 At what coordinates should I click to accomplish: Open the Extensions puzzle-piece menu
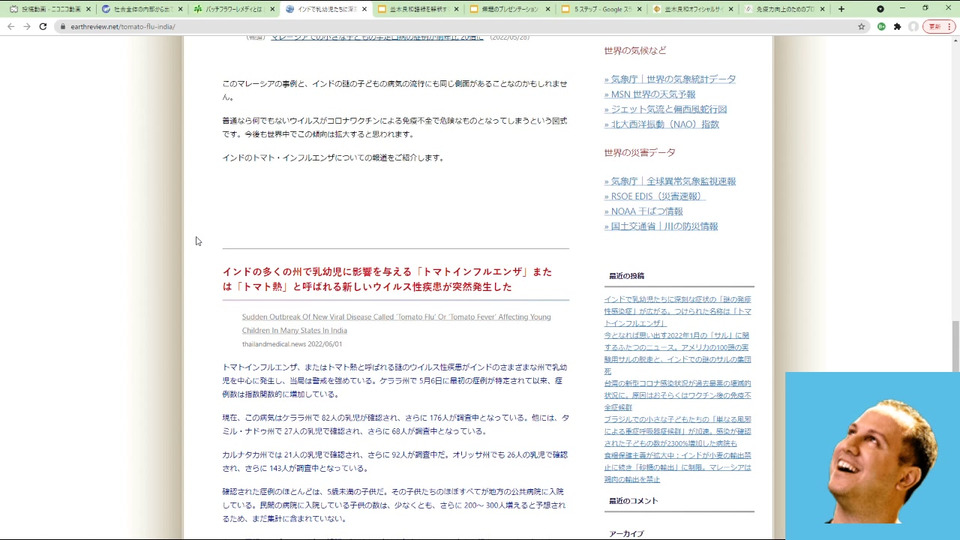click(x=897, y=26)
